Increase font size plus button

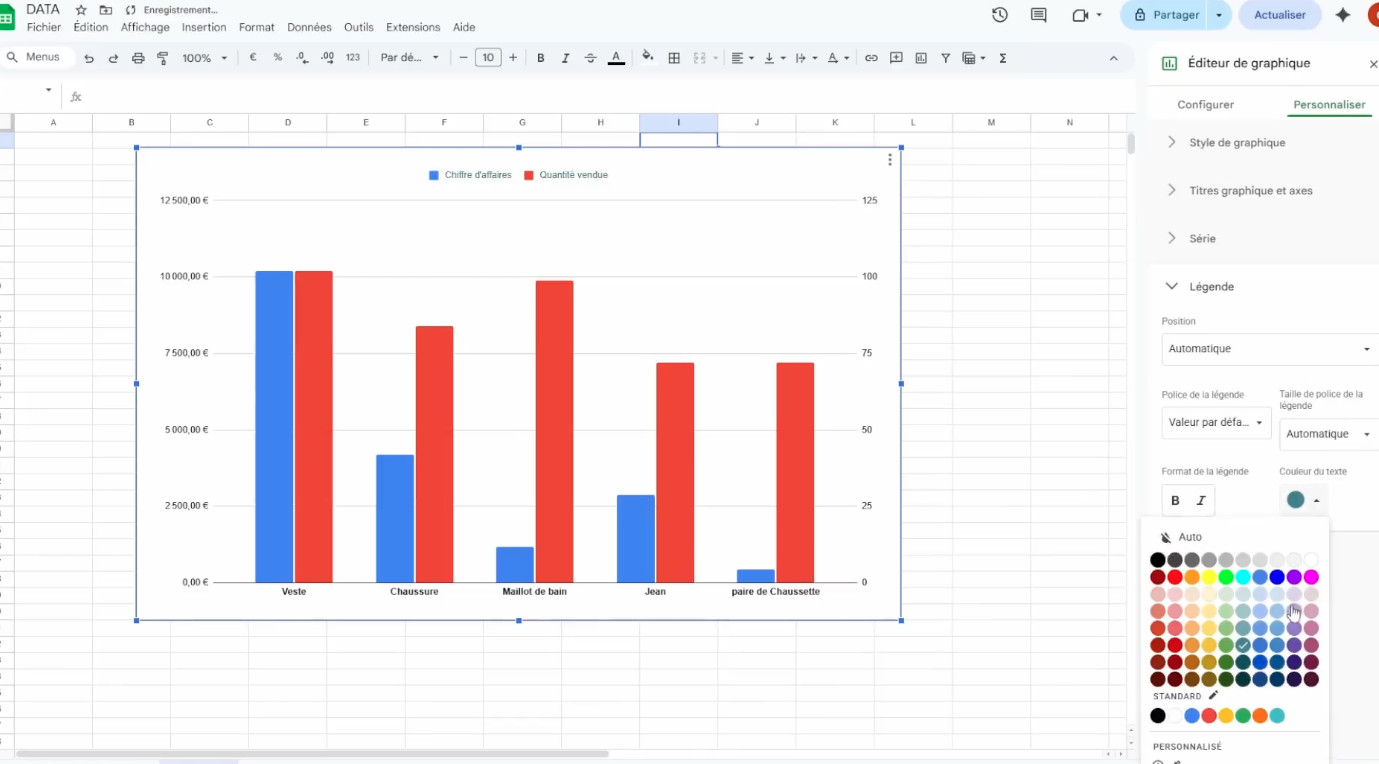click(x=513, y=58)
